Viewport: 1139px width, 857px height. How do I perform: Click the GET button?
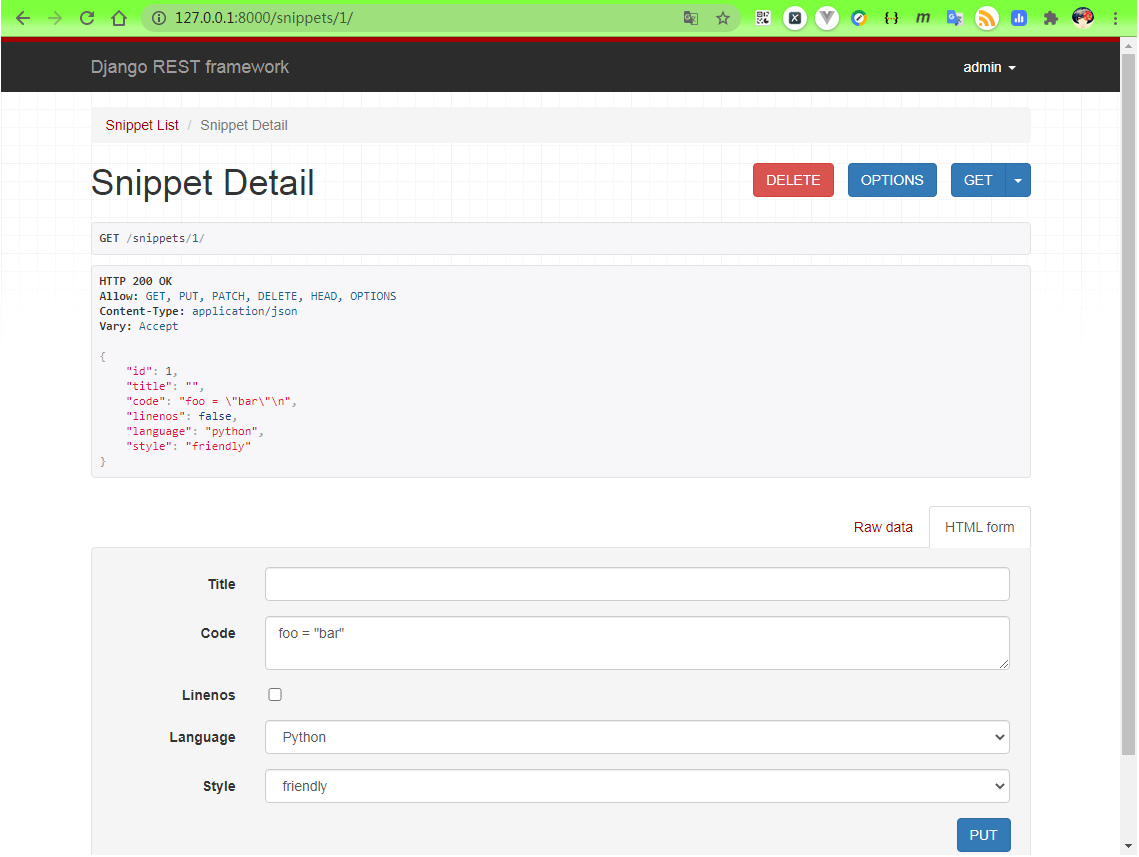tap(978, 180)
